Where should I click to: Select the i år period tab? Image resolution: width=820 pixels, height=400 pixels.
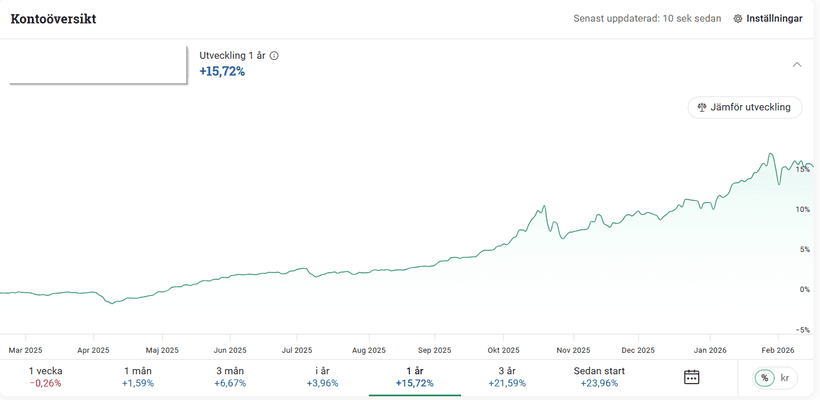[x=323, y=377]
